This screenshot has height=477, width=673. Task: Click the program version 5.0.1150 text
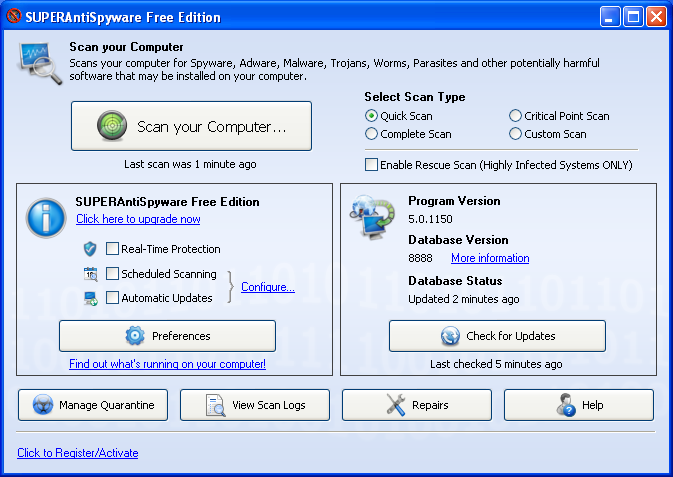(x=430, y=219)
